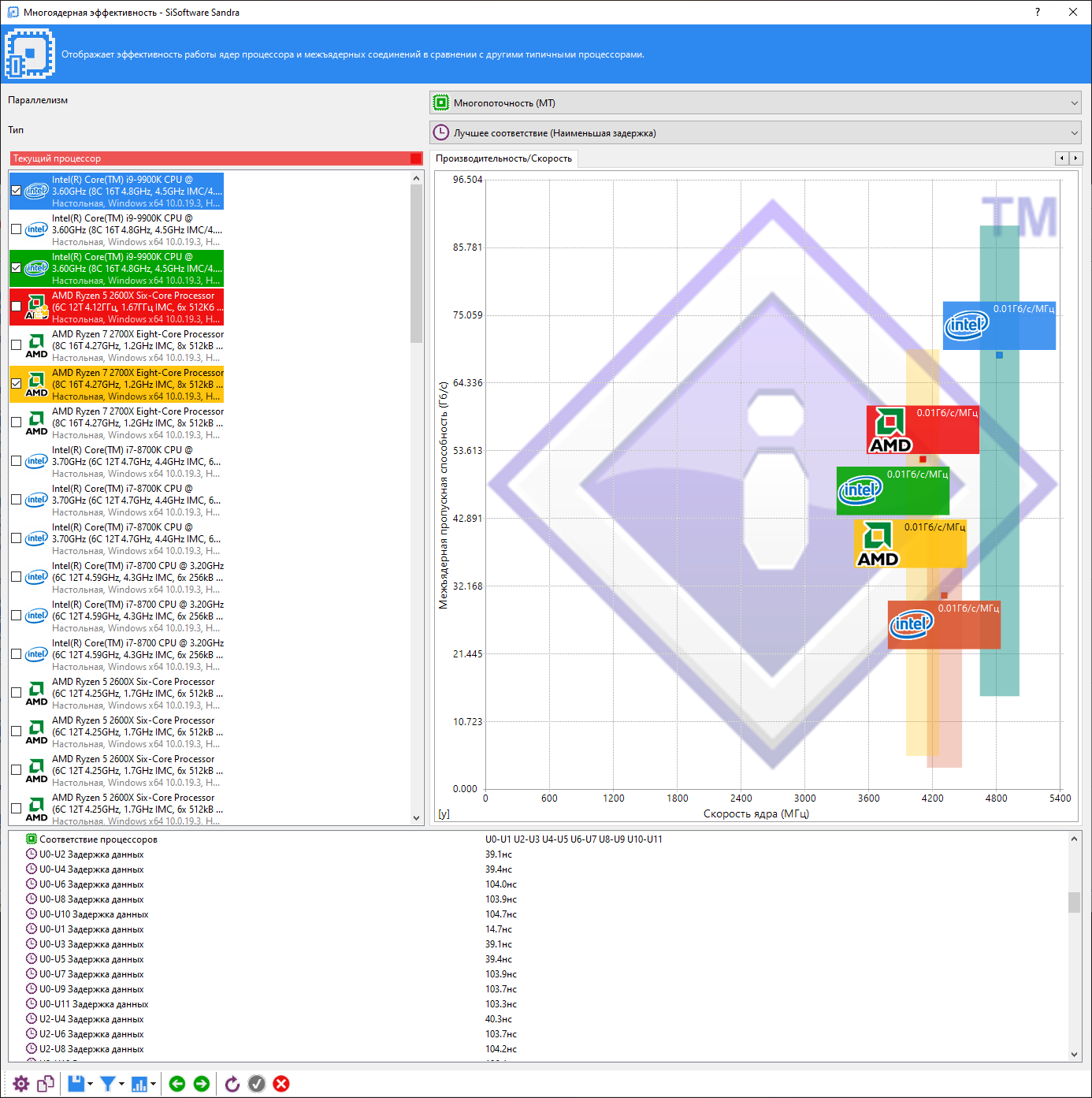
Task: Select the Производительность/Скорость tab
Action: click(503, 158)
